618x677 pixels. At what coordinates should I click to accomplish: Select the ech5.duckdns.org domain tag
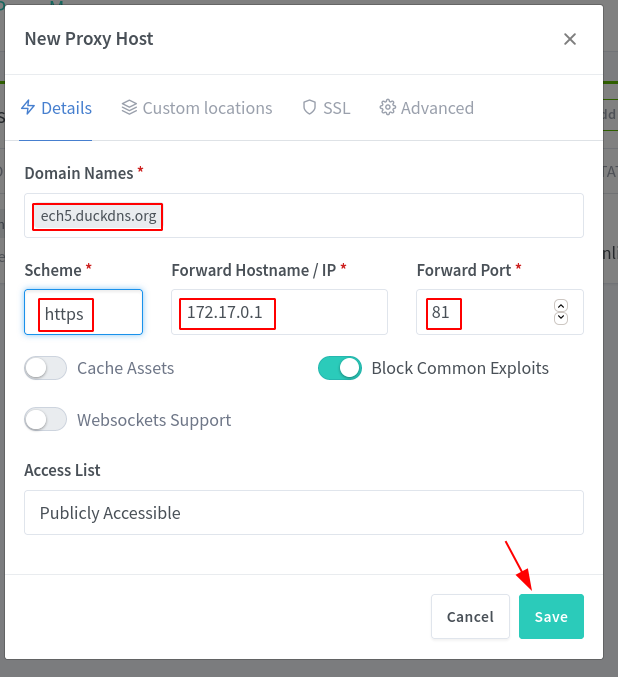pyautogui.click(x=98, y=216)
